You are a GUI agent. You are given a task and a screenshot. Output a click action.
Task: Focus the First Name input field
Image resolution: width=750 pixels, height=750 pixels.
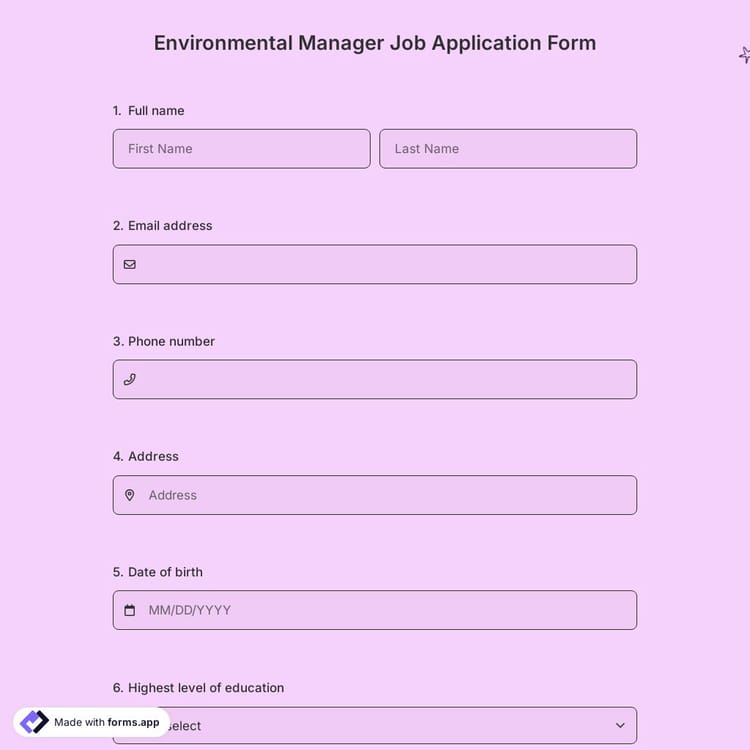click(x=241, y=149)
